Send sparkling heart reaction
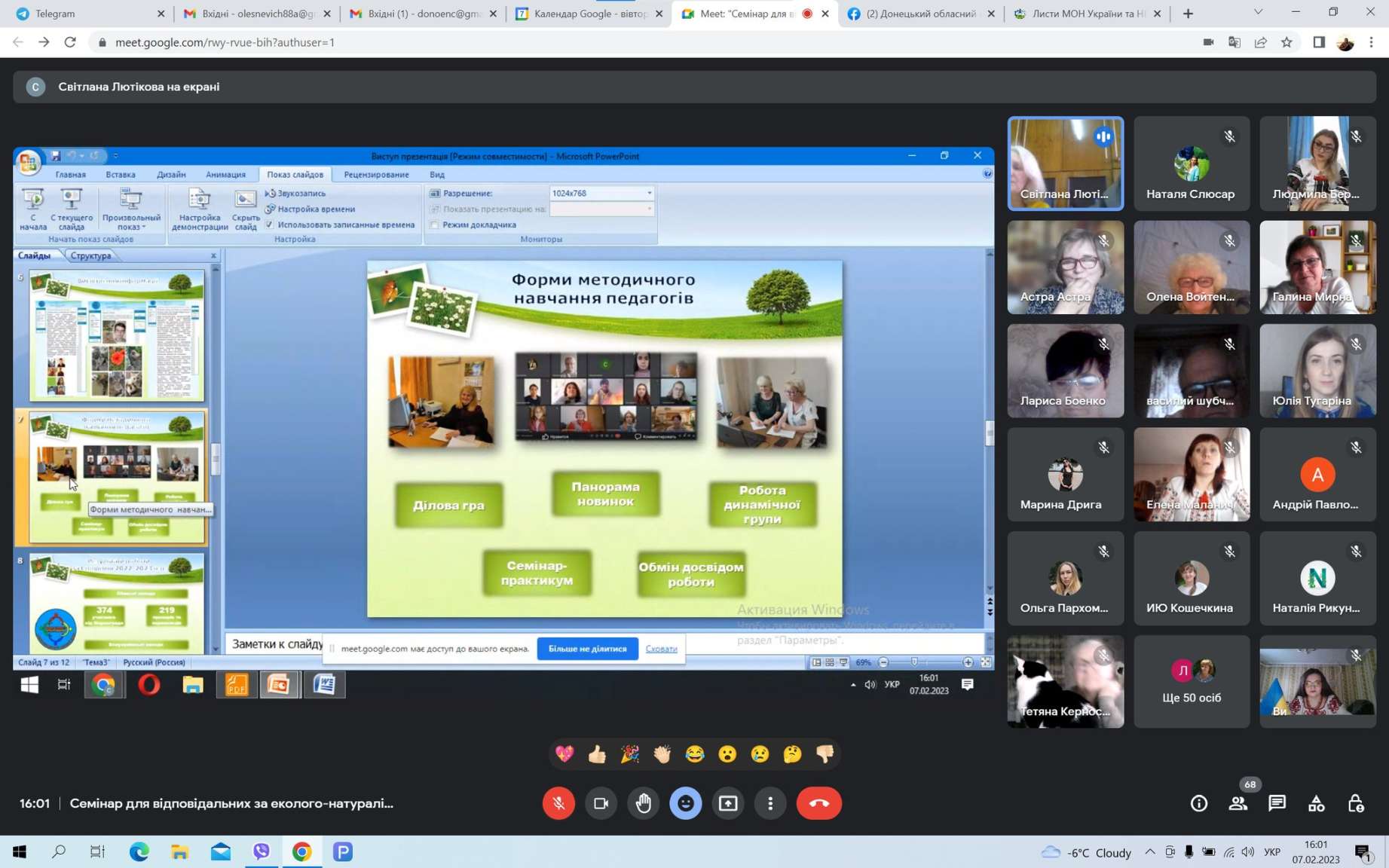The height and width of the screenshot is (868, 1389). coord(564,753)
